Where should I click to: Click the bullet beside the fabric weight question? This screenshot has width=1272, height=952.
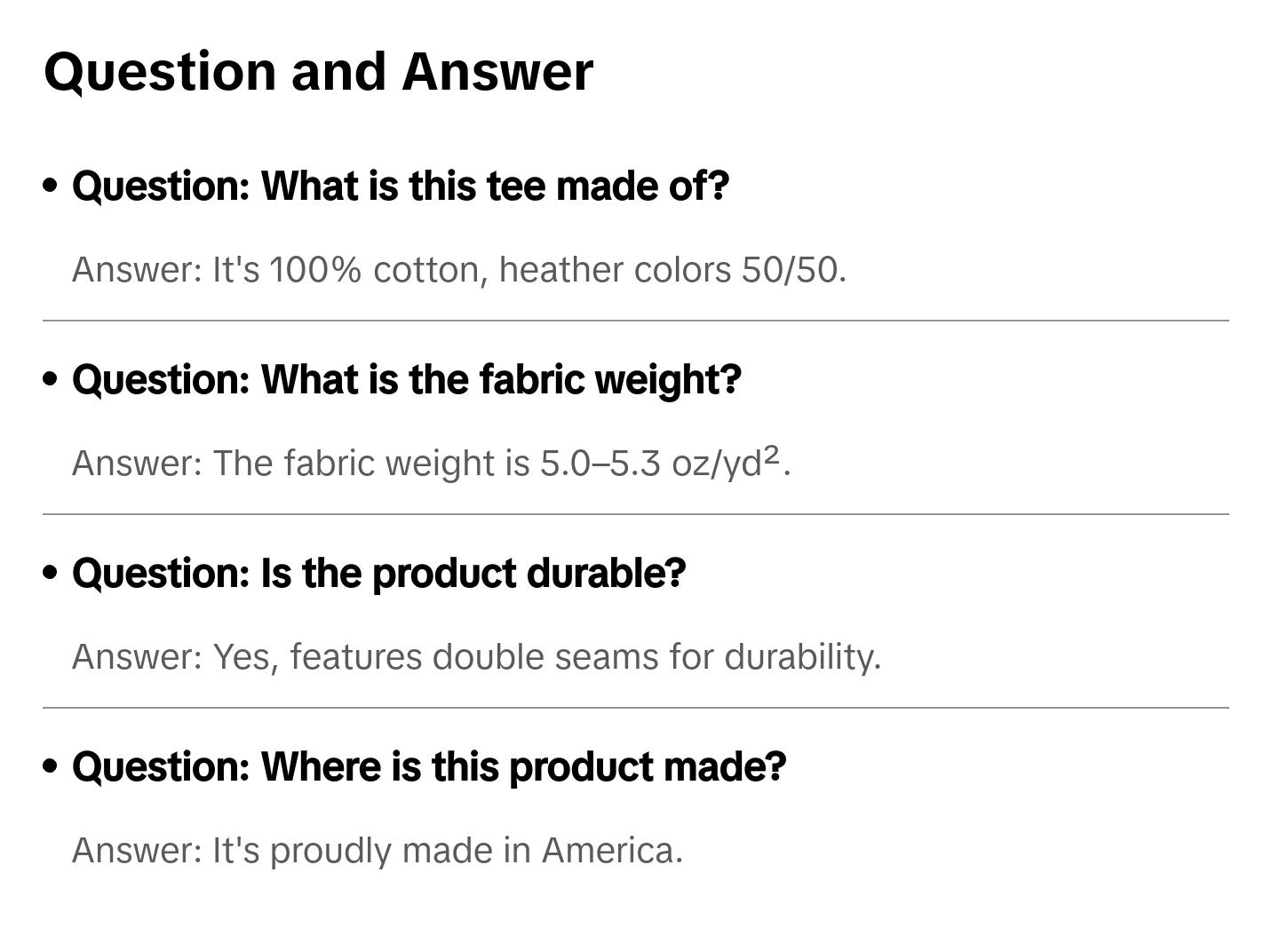coord(51,380)
